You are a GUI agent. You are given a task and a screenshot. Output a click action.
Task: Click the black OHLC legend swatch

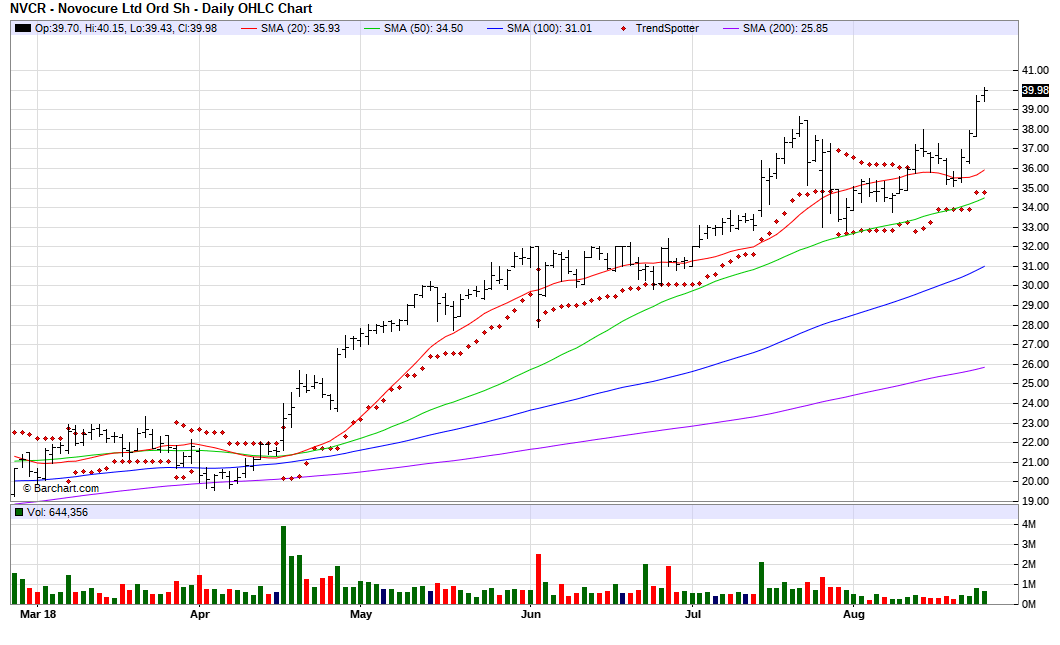(23, 28)
